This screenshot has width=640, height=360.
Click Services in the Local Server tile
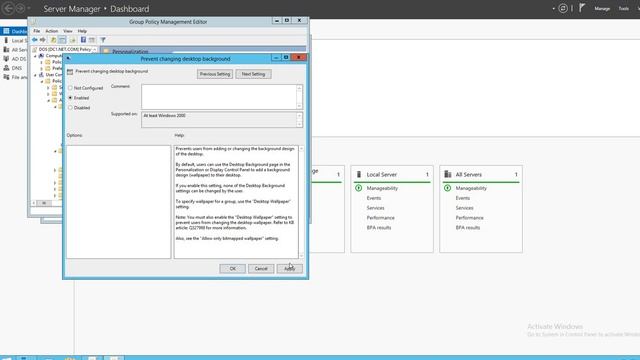(375, 208)
